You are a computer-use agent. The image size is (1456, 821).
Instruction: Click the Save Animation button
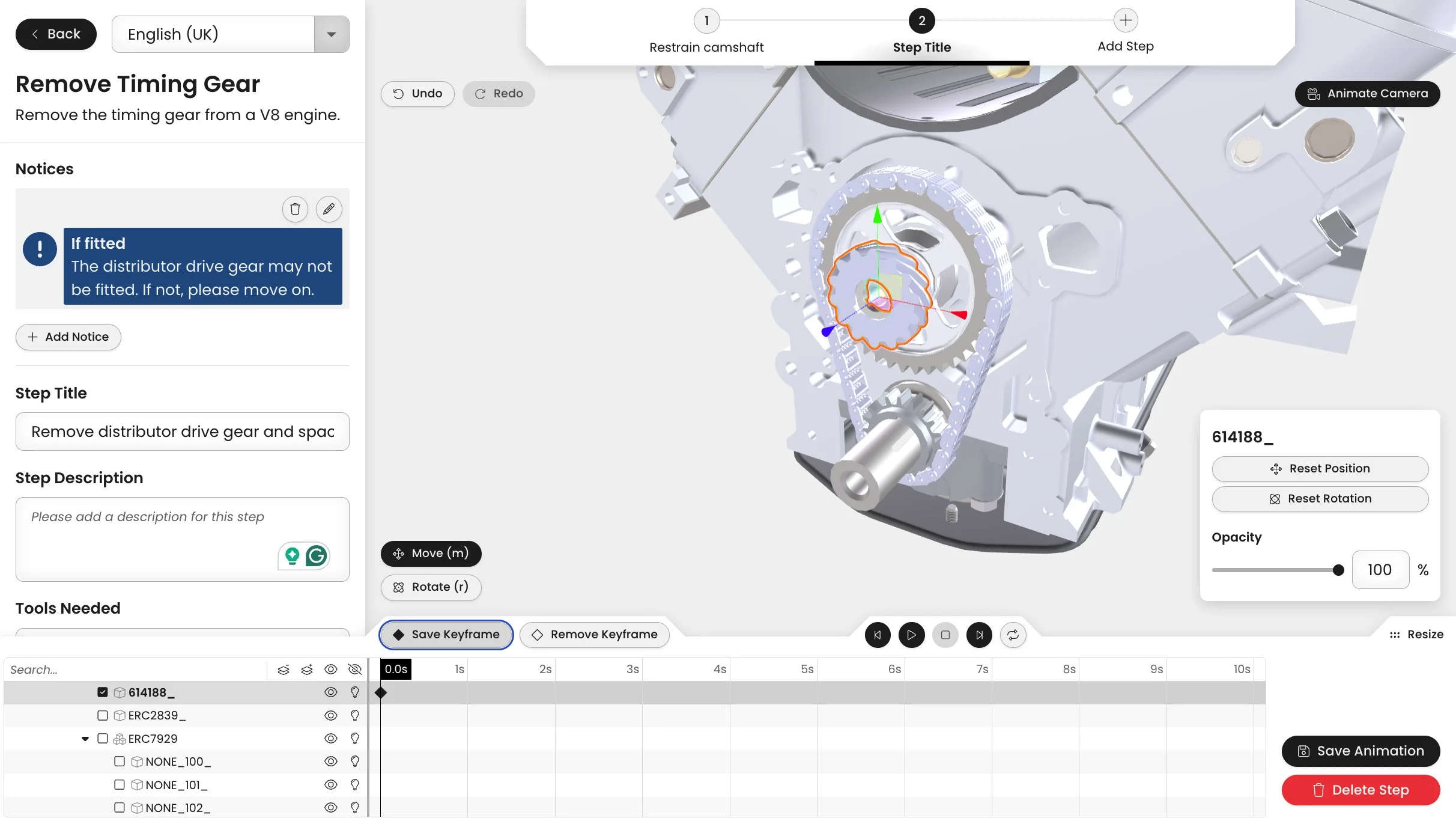point(1360,751)
